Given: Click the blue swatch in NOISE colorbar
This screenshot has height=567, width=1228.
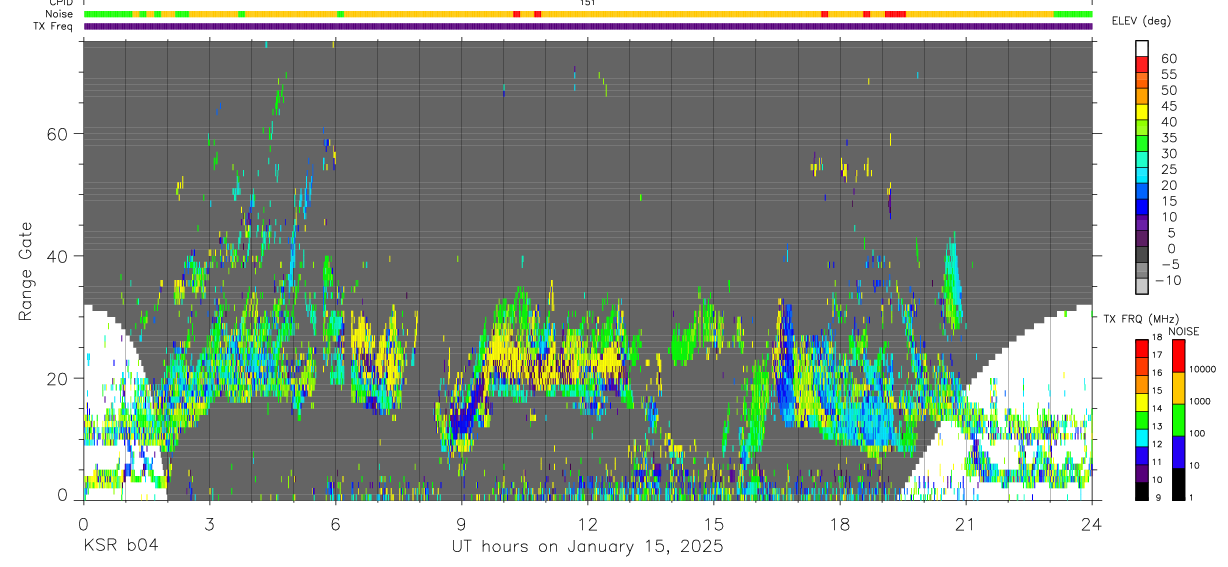Looking at the screenshot, I should click(x=1179, y=452).
